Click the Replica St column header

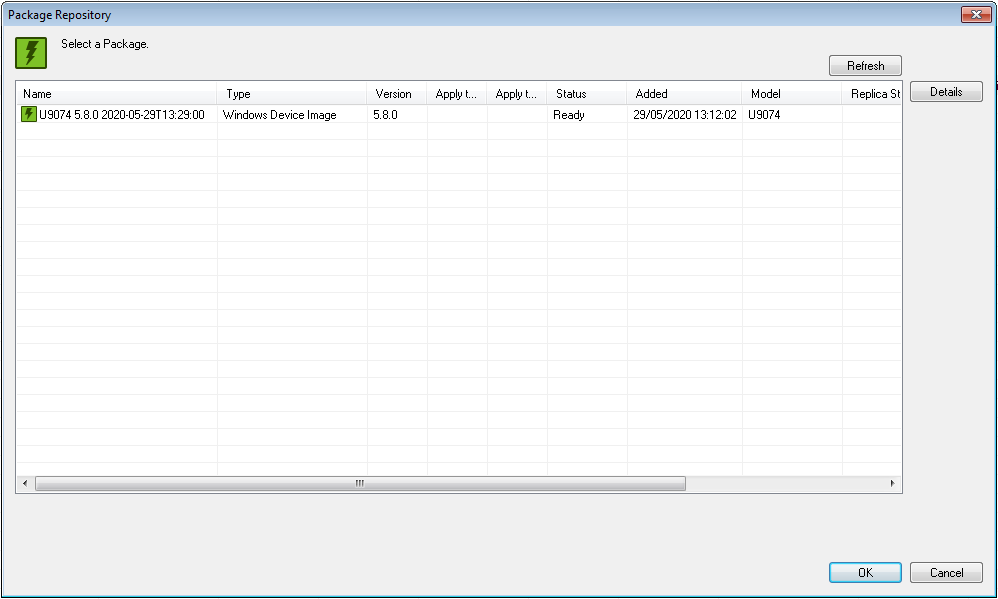[x=872, y=94]
